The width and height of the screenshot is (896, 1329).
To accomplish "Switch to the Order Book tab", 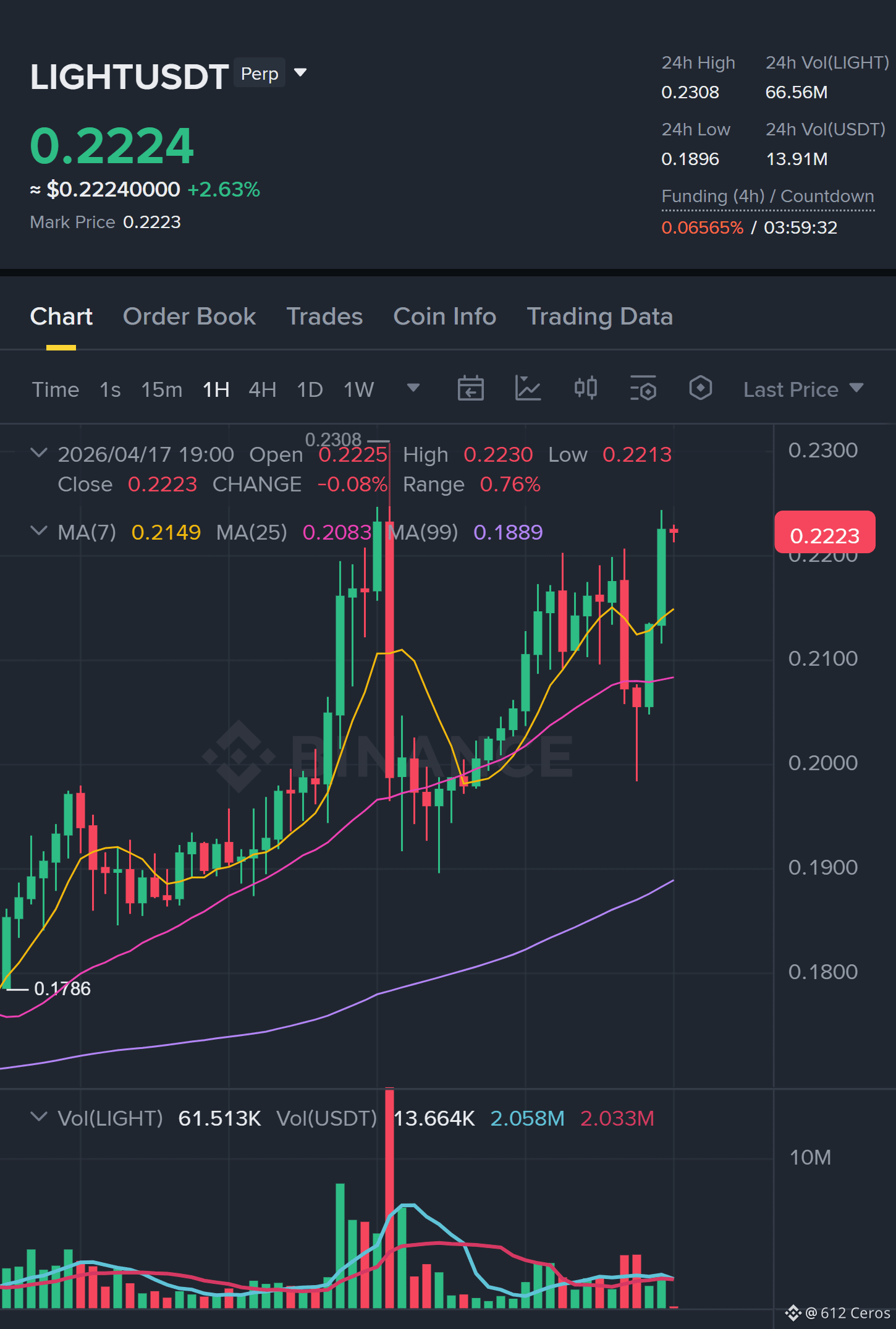I will coord(189,316).
